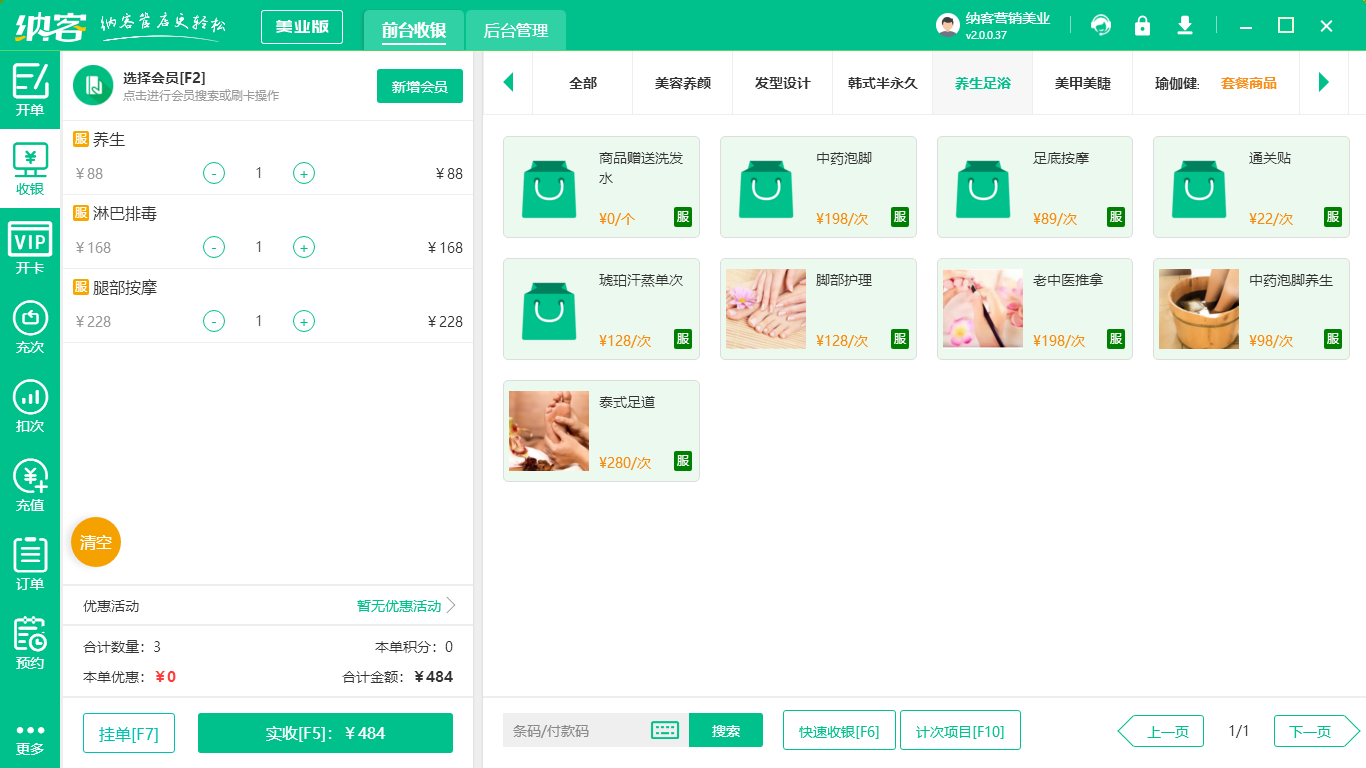Viewport: 1366px width, 768px height.
Task: Select the 开单 sidebar icon
Action: click(x=30, y=87)
